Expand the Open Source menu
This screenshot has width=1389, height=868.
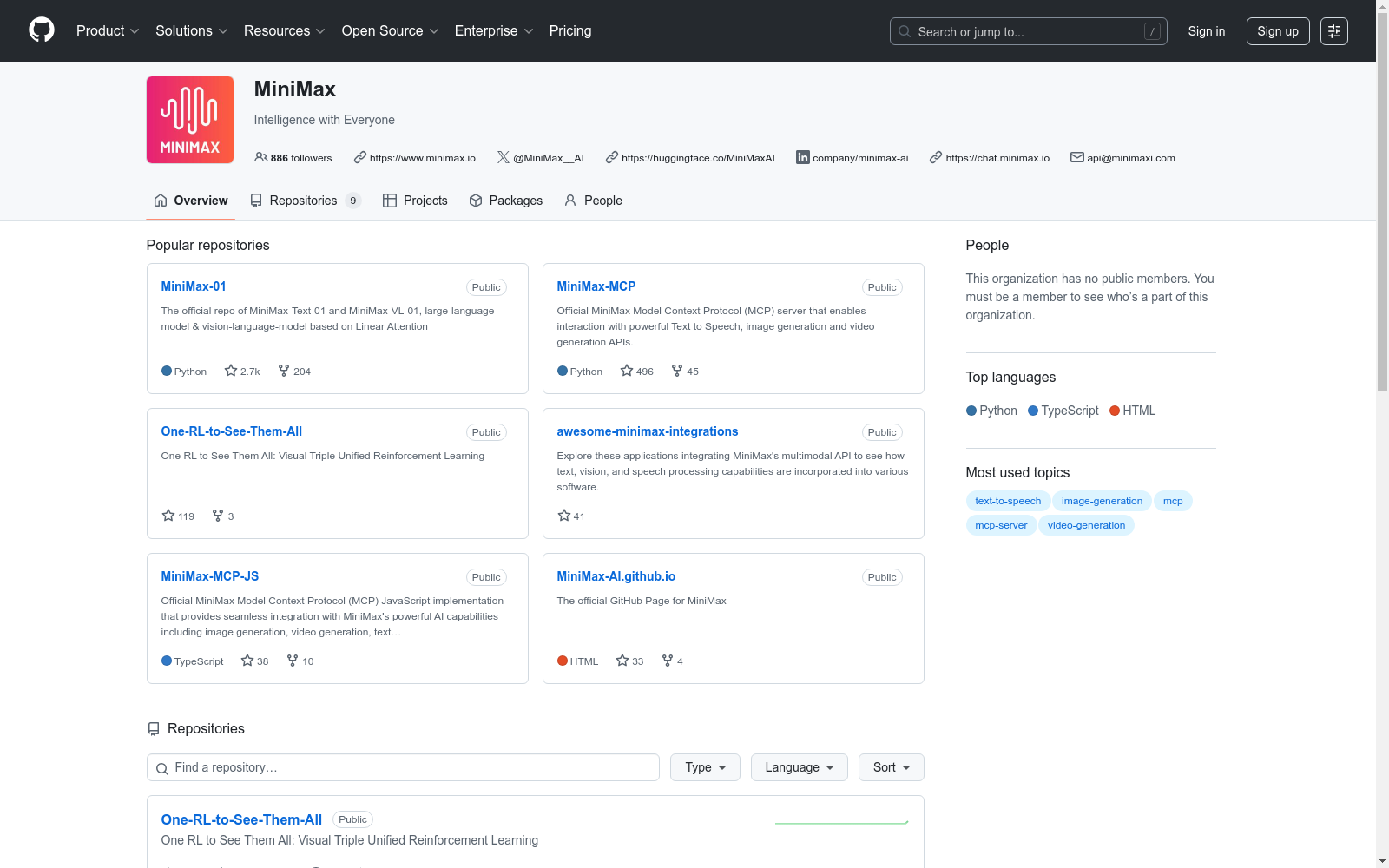coord(391,31)
